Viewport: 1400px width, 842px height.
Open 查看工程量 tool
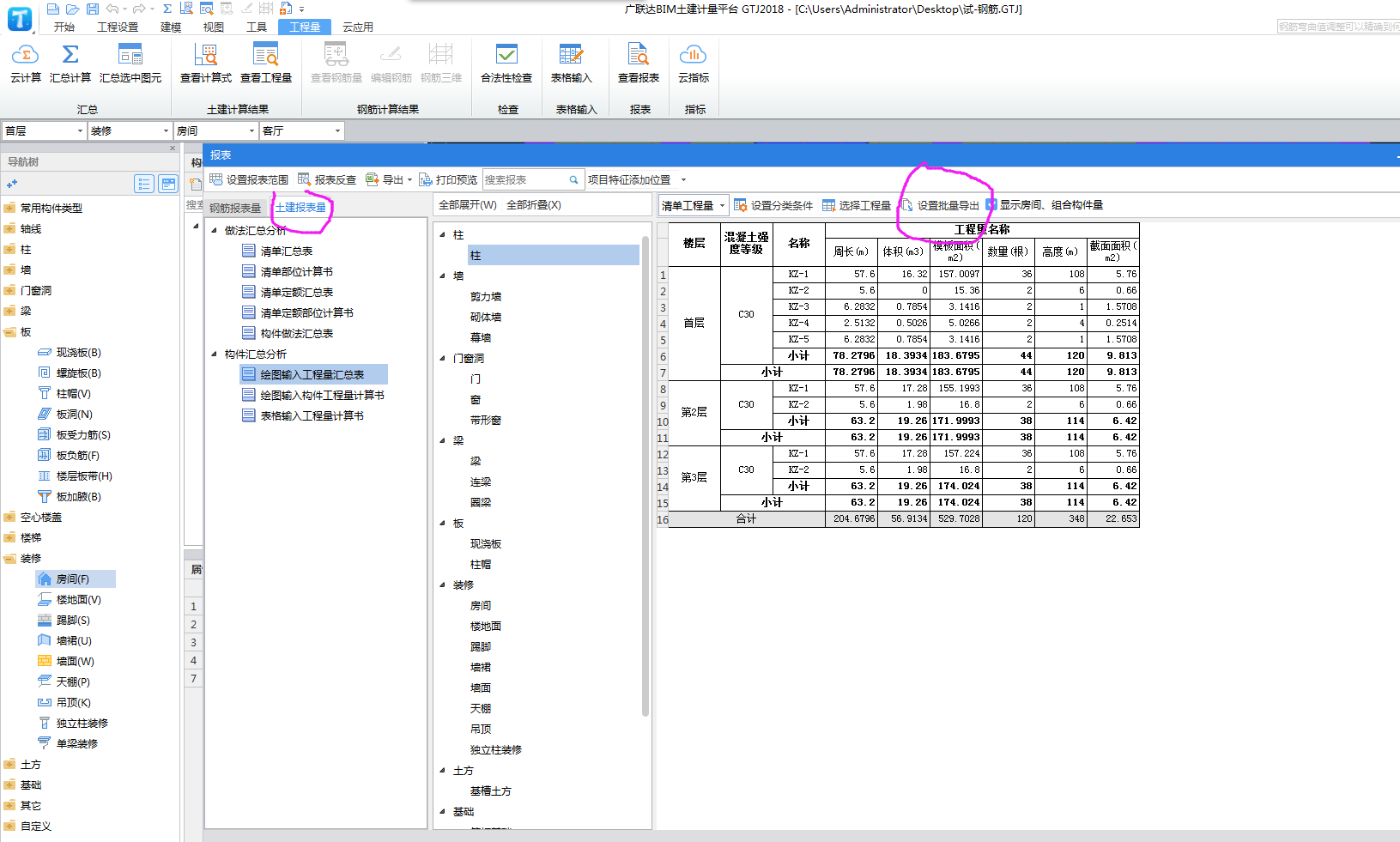266,64
